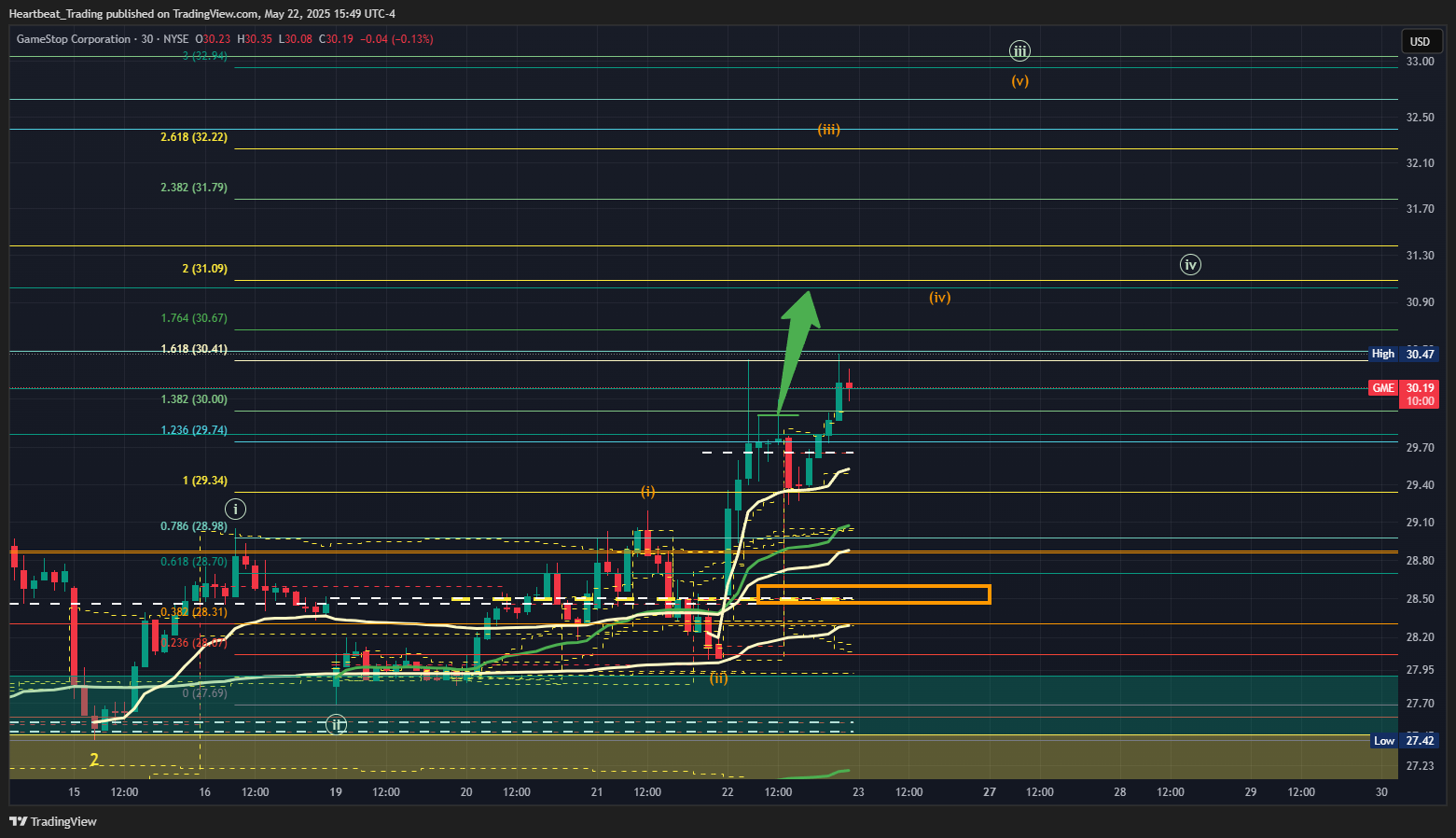
Task: Click the 27.23 price axis value
Action: tap(1420, 766)
